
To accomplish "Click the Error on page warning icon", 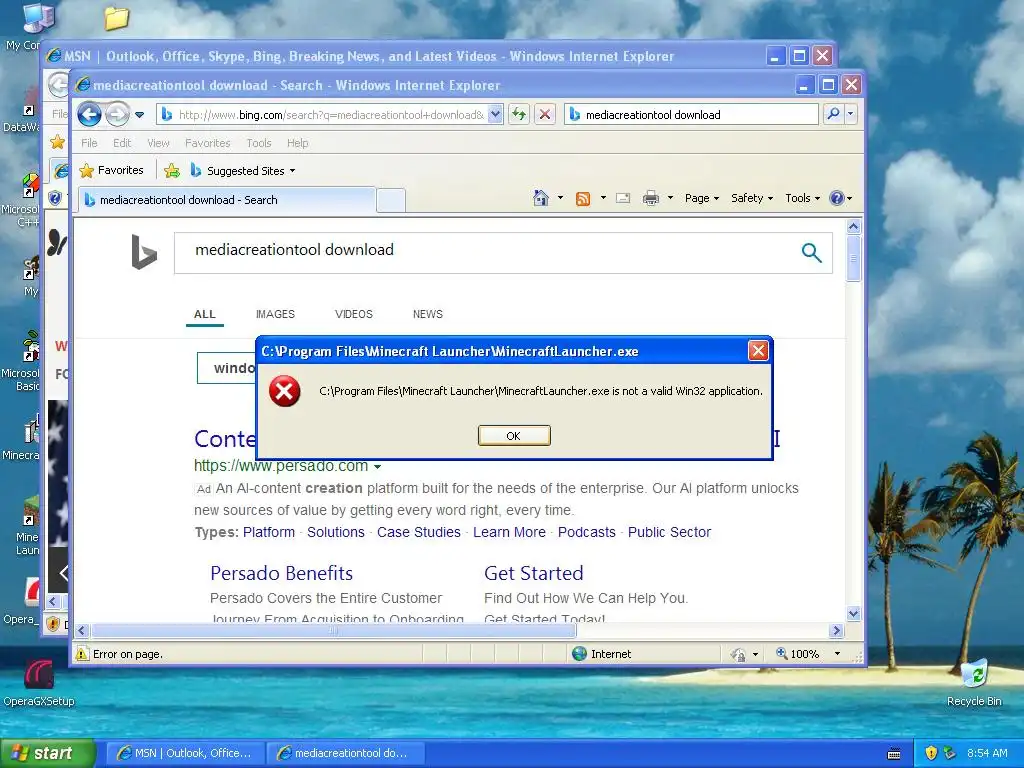I will [82, 654].
